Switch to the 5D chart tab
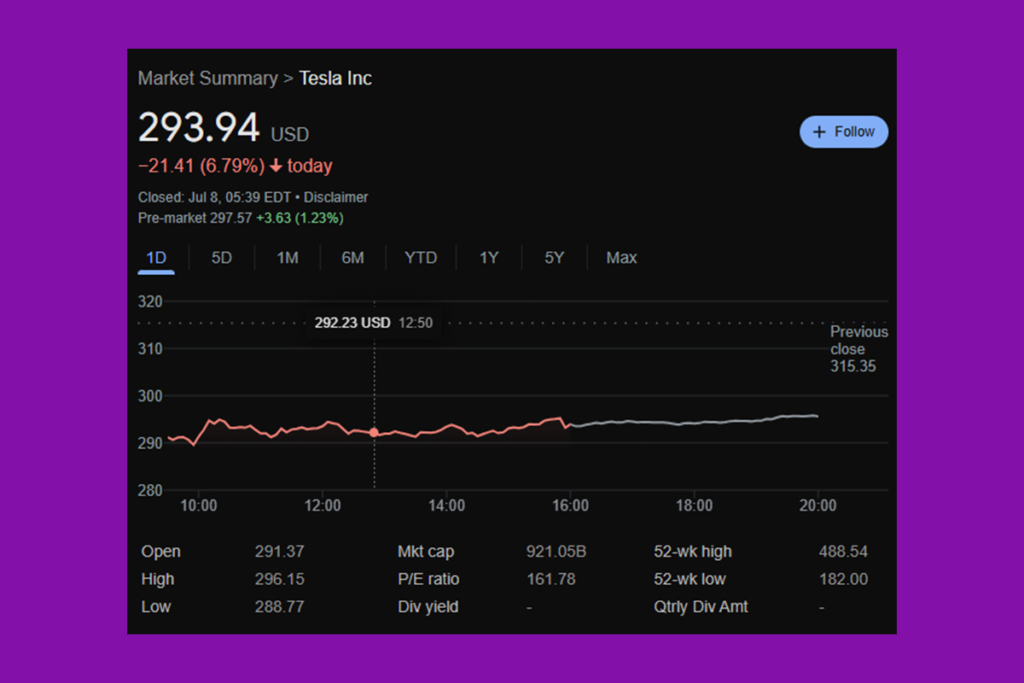The width and height of the screenshot is (1024, 683). pos(221,258)
